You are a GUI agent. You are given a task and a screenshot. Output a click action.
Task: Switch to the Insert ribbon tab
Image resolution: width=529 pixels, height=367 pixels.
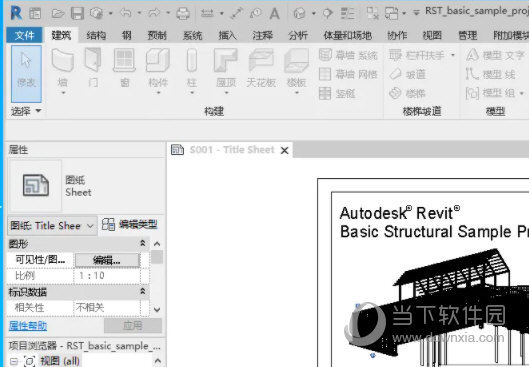pos(227,35)
